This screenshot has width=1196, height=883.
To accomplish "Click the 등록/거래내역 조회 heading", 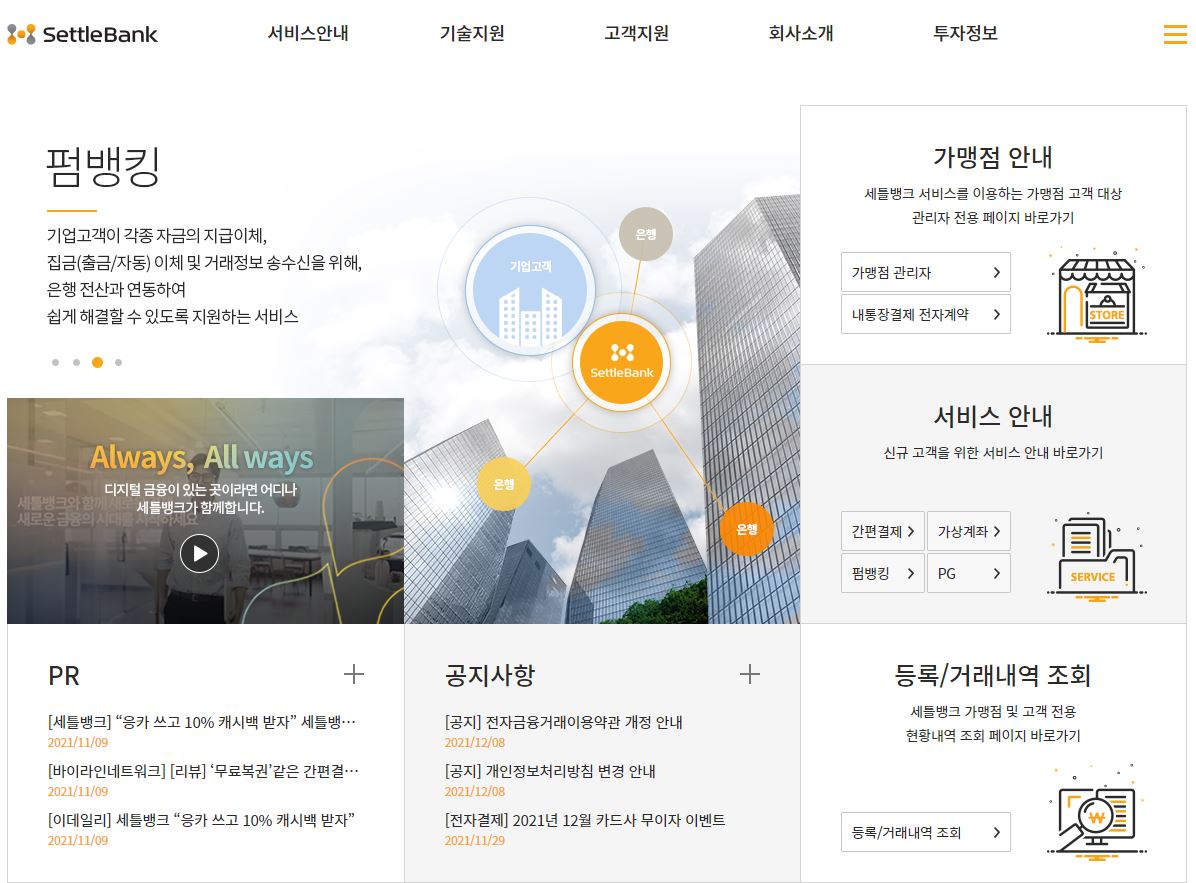I will coord(993,675).
